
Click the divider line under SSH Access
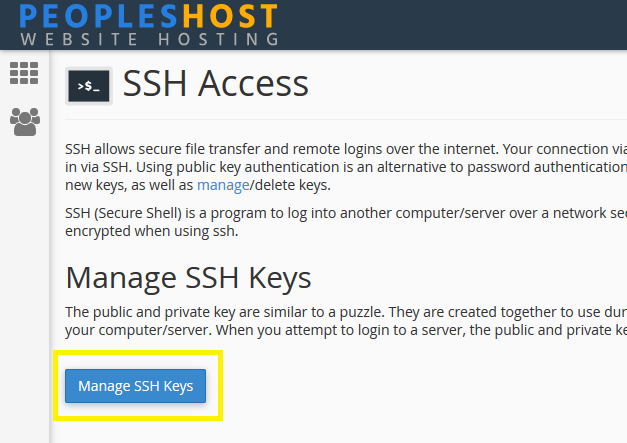click(x=346, y=119)
